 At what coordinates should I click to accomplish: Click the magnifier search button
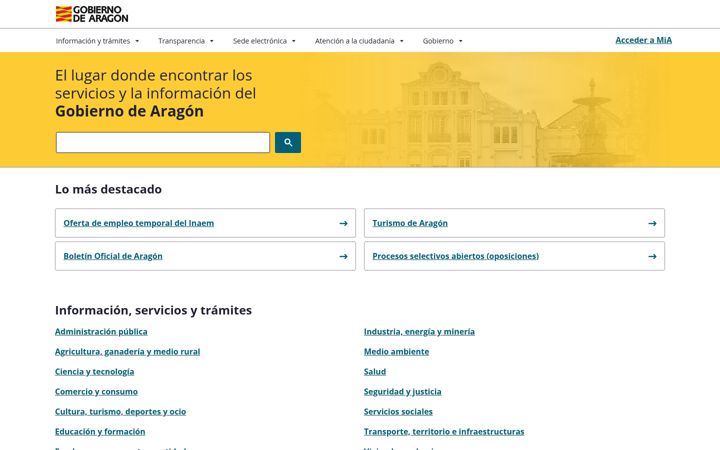[x=288, y=142]
